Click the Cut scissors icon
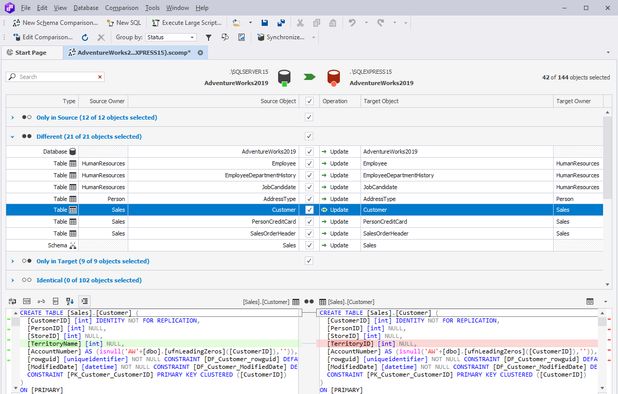Viewport: 618px width, 394px height. [x=300, y=23]
